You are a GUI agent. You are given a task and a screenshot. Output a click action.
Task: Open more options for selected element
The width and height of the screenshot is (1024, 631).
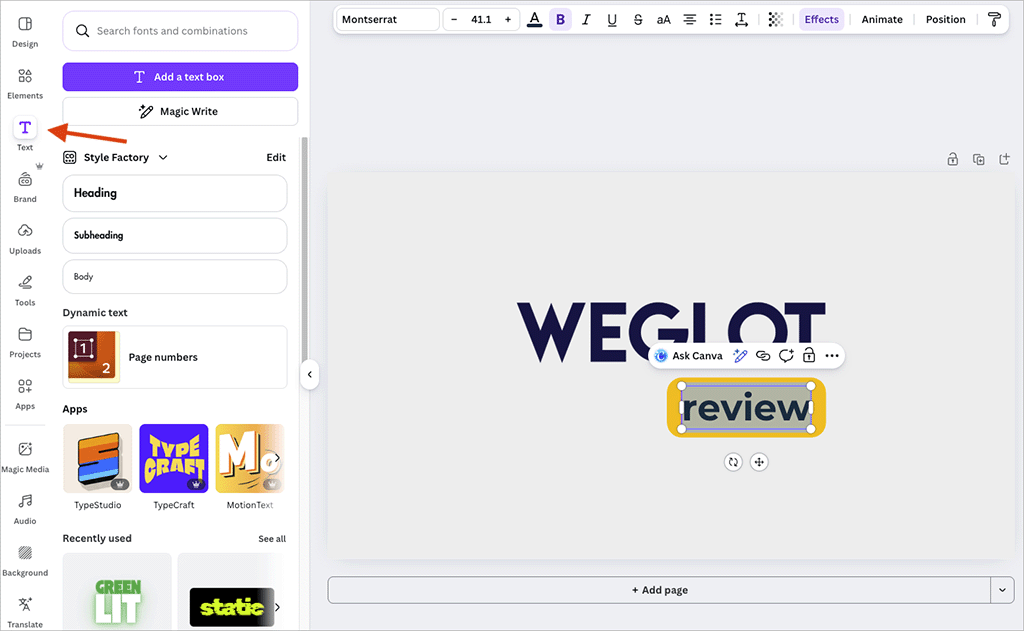click(831, 356)
